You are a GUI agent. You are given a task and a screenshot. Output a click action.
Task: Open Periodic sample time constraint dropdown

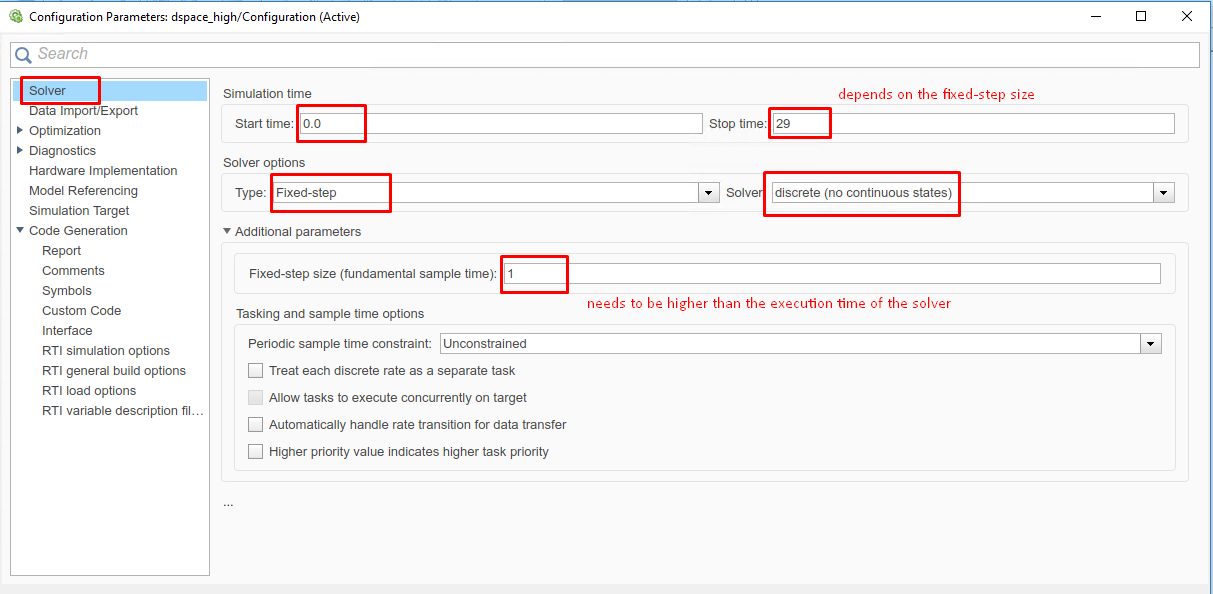1151,344
